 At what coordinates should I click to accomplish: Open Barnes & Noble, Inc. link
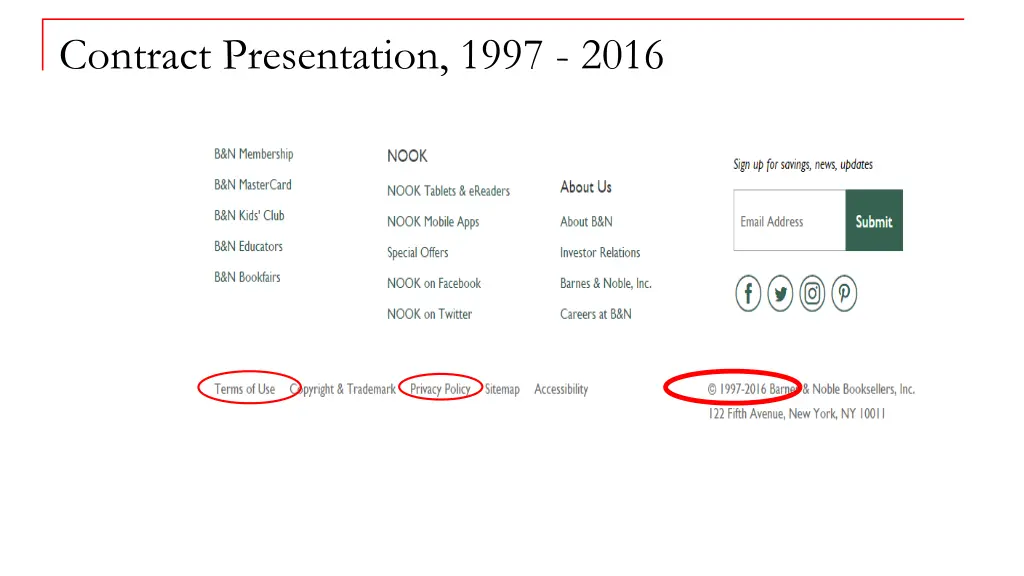pos(605,283)
